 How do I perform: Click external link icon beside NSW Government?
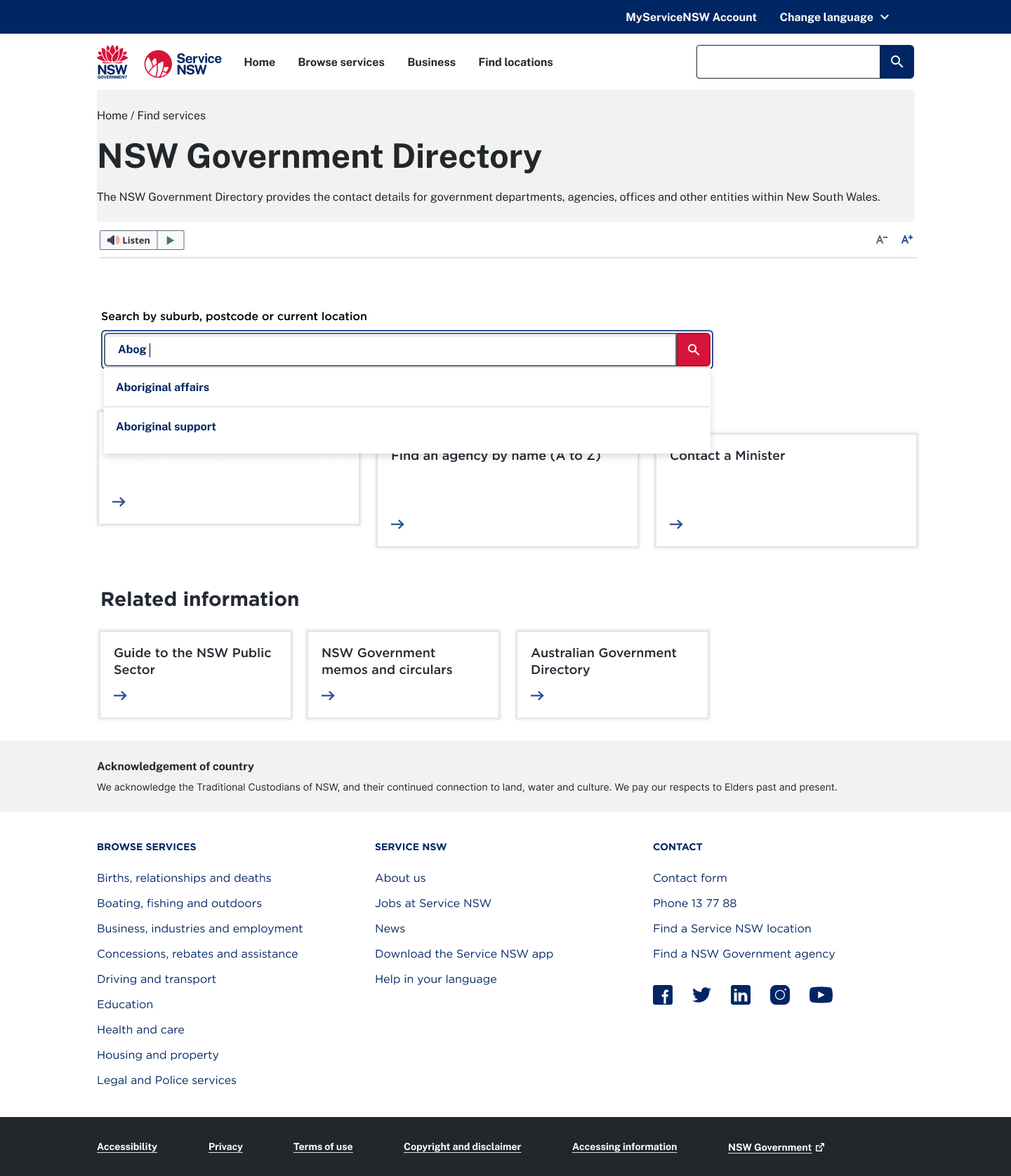(820, 1147)
